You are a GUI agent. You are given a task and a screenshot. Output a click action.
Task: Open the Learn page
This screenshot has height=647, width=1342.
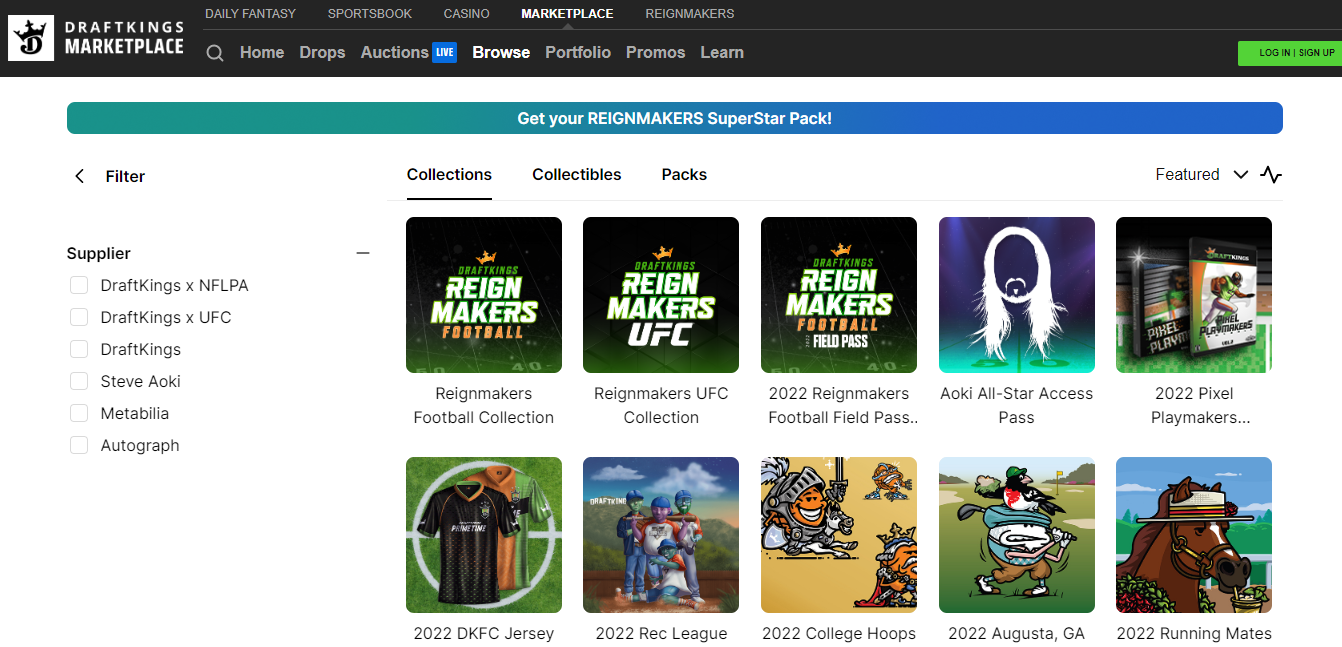[x=722, y=53]
